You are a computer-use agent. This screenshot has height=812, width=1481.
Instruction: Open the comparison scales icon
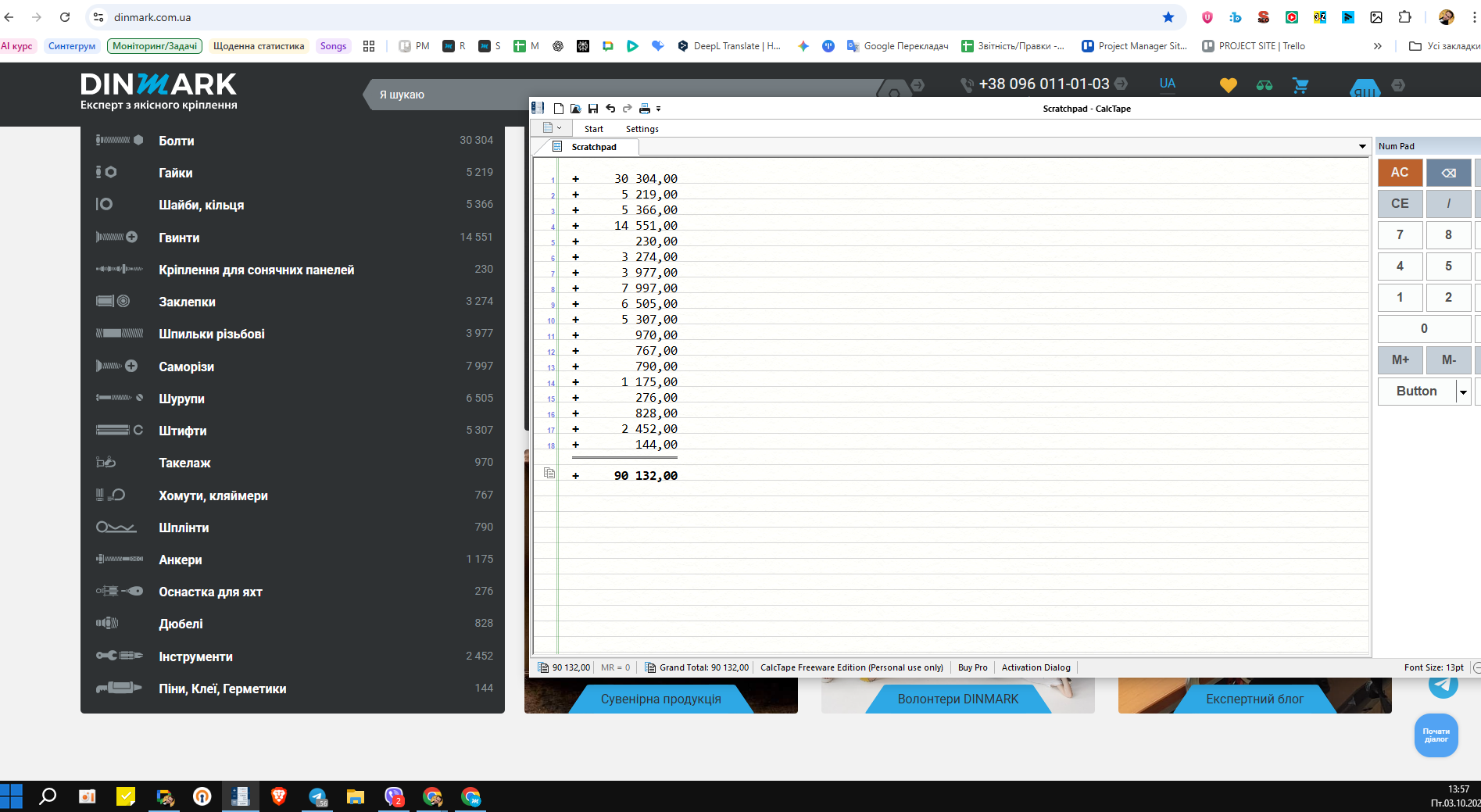coord(1265,85)
